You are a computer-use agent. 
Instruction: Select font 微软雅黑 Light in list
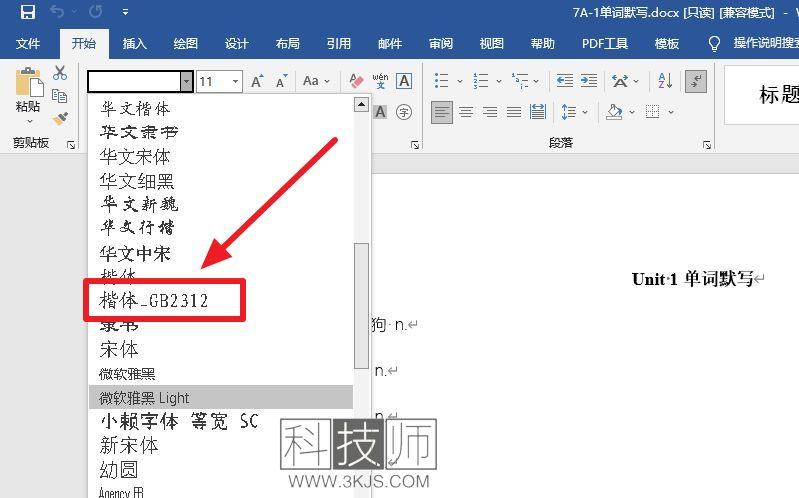pos(221,398)
